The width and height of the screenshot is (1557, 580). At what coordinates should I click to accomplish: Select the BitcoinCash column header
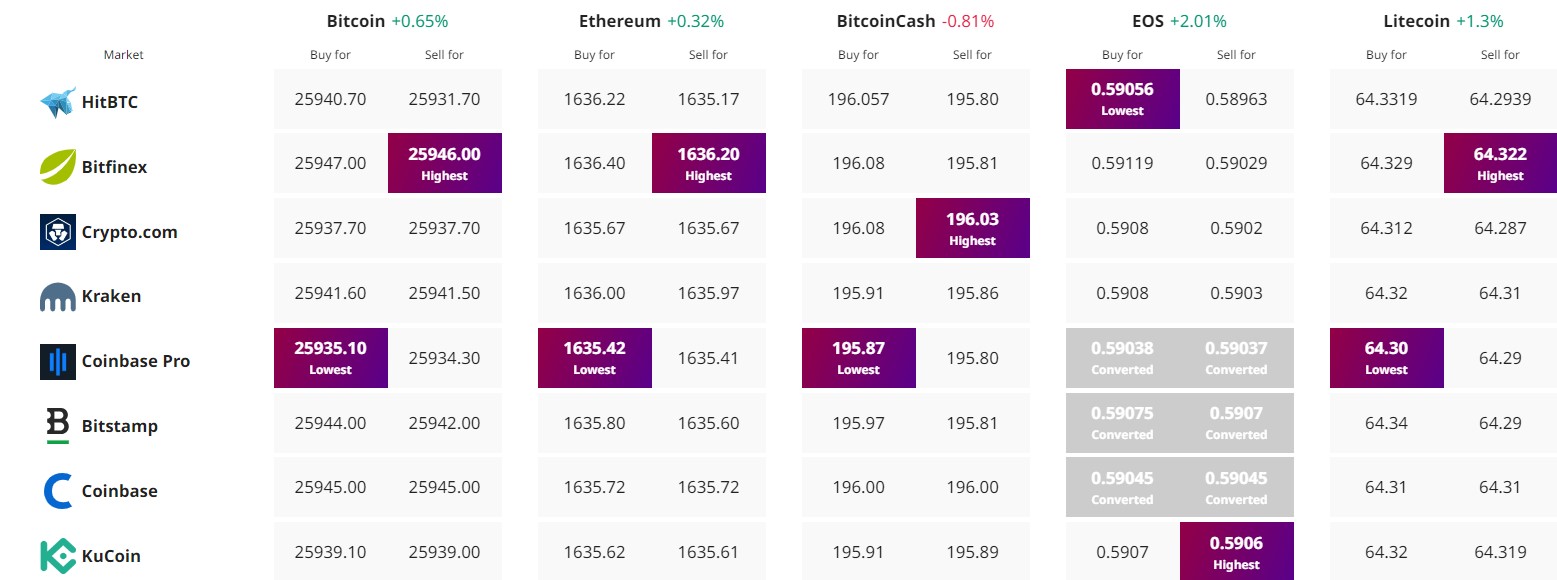click(x=886, y=21)
